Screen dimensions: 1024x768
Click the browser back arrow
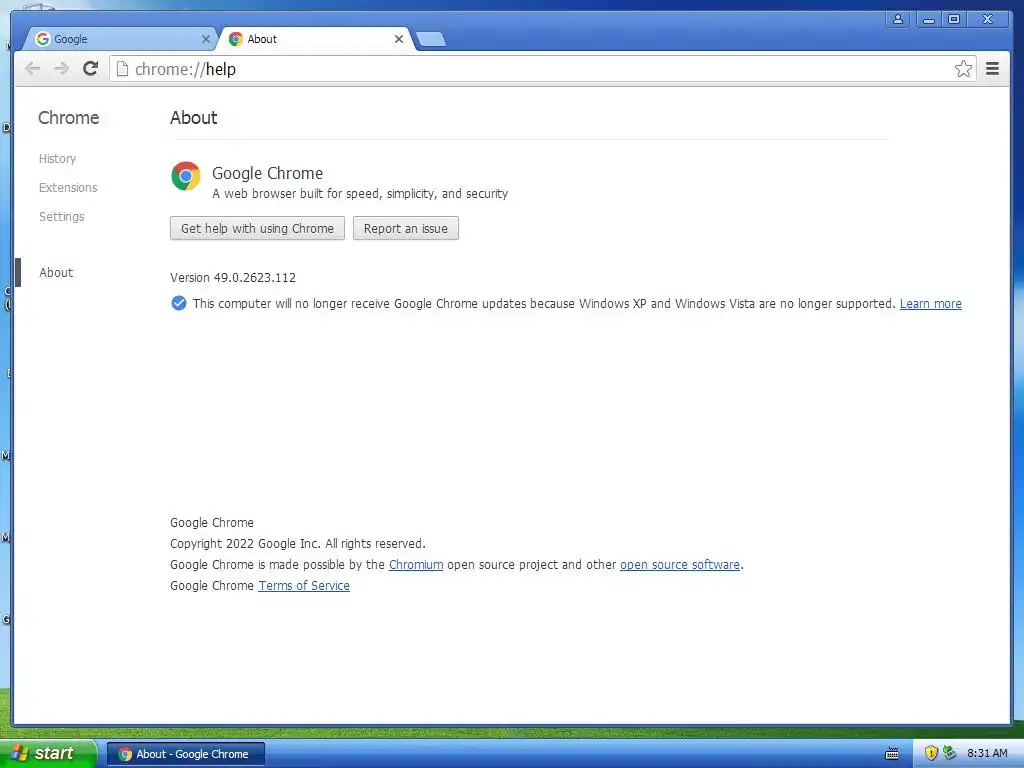32,69
